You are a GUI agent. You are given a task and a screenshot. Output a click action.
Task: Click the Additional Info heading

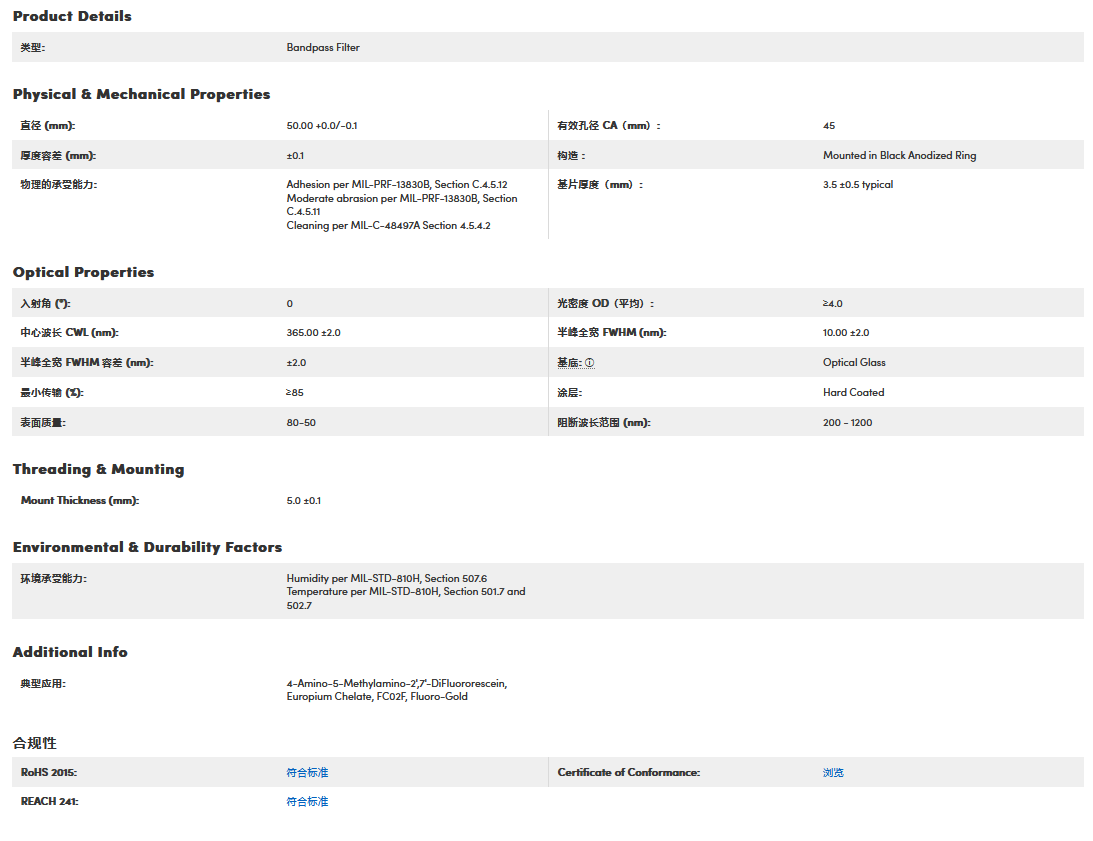tap(70, 652)
